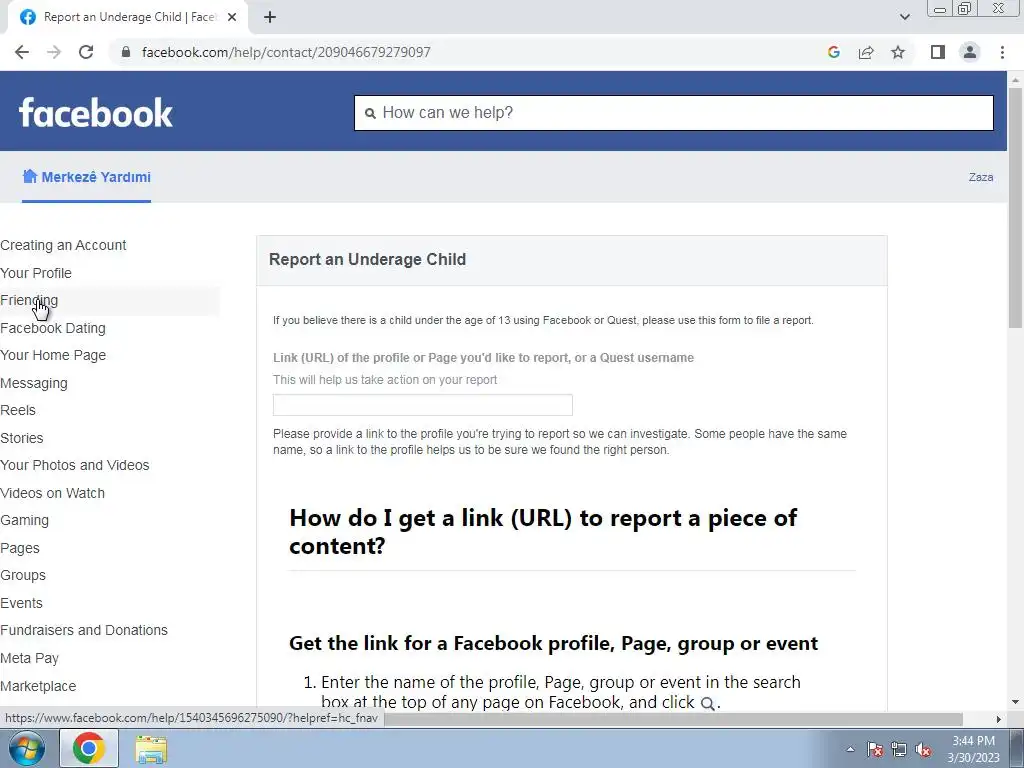Click the Action Center flag icon
The height and width of the screenshot is (768, 1024).
[x=874, y=749]
